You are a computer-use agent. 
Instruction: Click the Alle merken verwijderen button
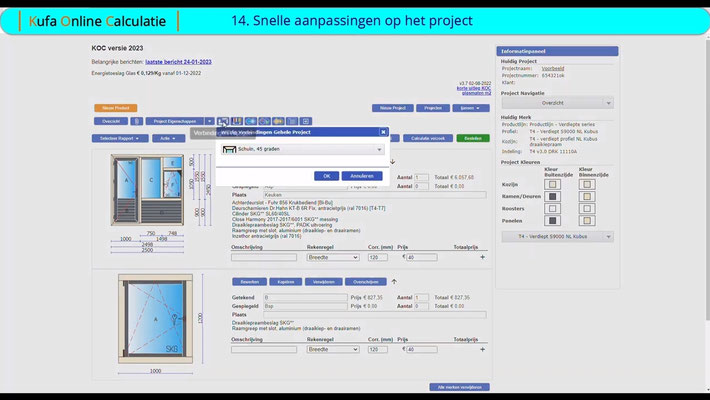click(x=460, y=387)
